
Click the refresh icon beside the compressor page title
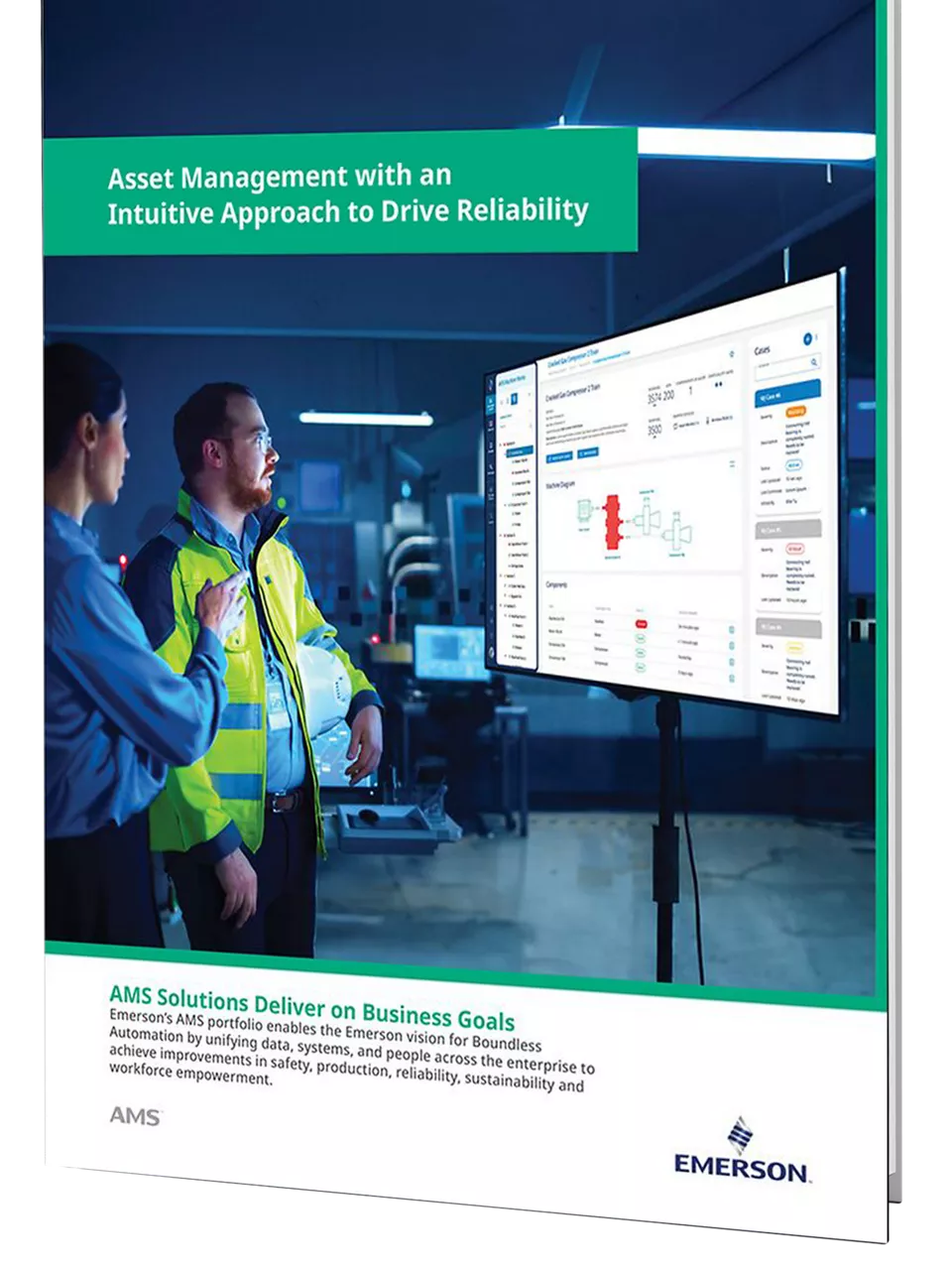click(732, 353)
